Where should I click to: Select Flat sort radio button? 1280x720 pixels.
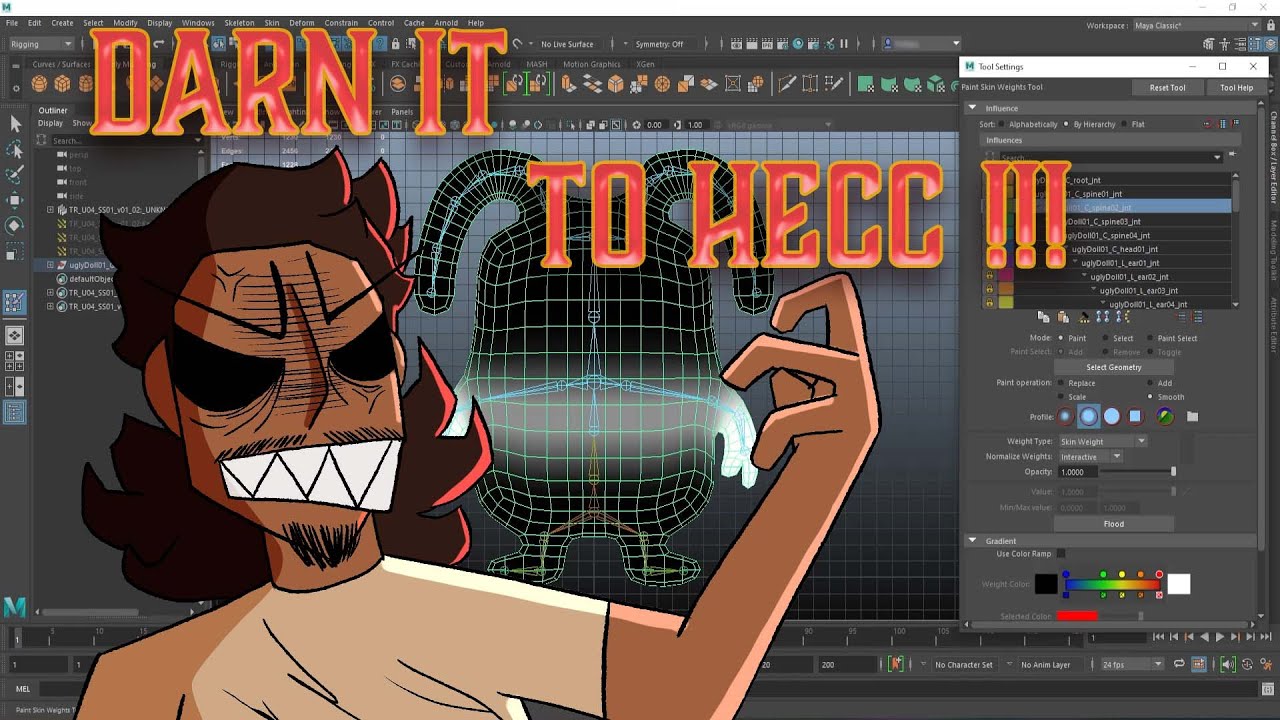pyautogui.click(x=1124, y=124)
